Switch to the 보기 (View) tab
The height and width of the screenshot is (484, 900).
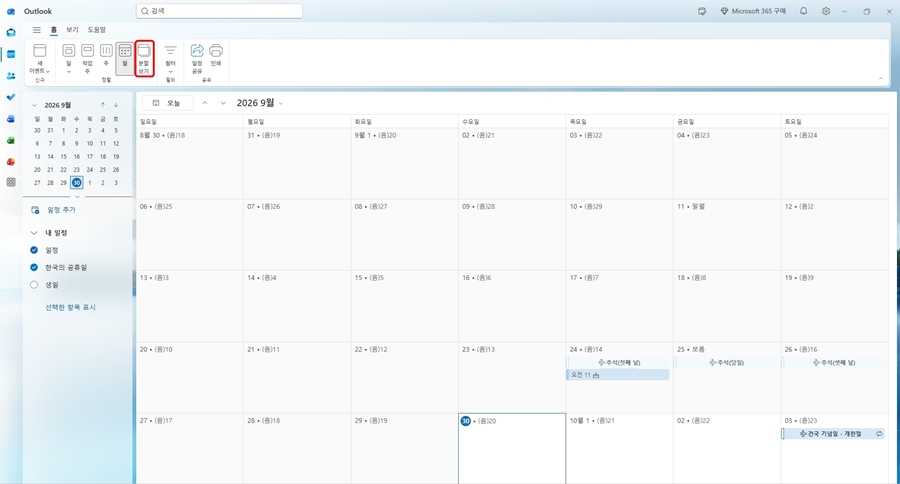click(x=72, y=30)
